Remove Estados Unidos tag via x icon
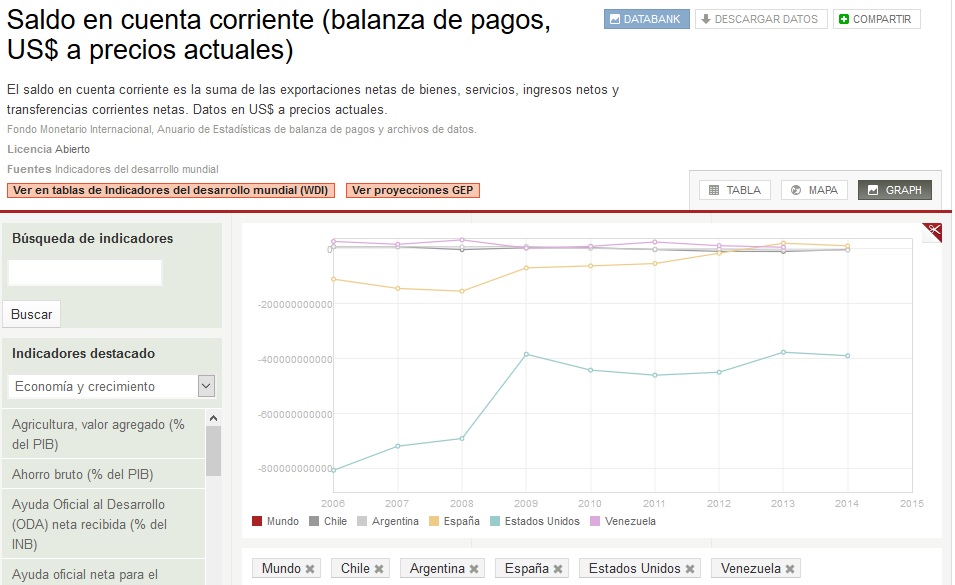 [x=690, y=569]
